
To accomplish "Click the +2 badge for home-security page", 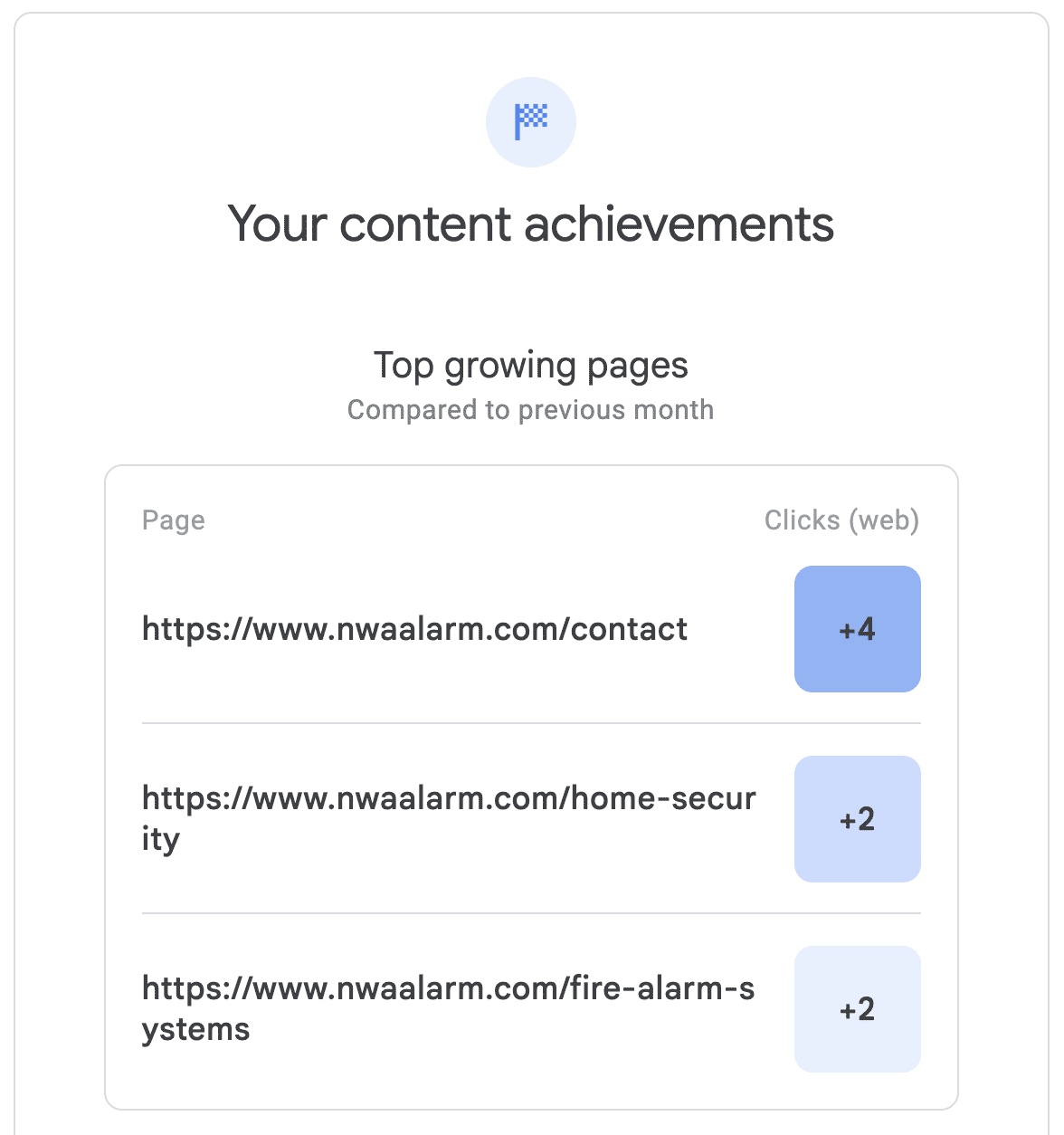I will click(x=858, y=819).
